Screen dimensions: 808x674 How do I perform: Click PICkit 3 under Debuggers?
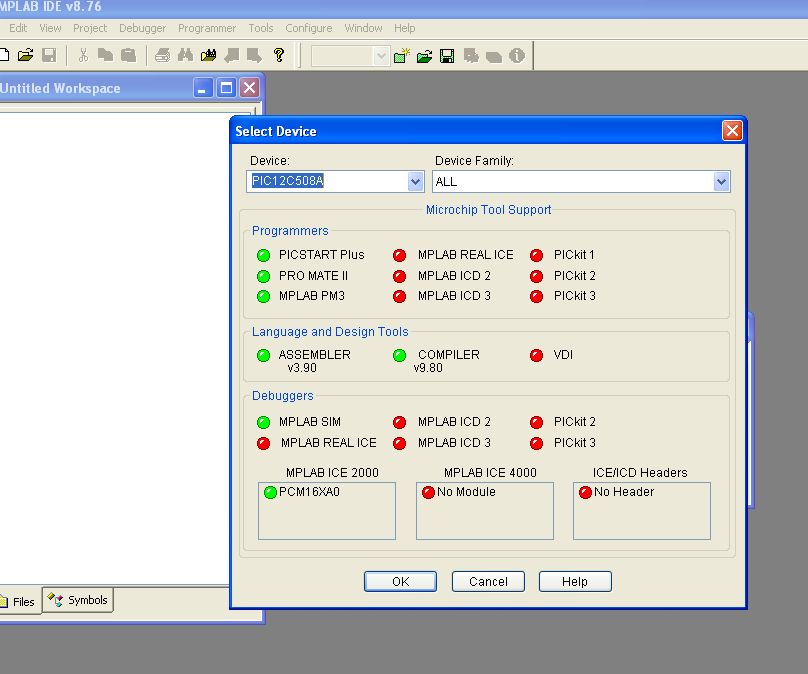[575, 443]
